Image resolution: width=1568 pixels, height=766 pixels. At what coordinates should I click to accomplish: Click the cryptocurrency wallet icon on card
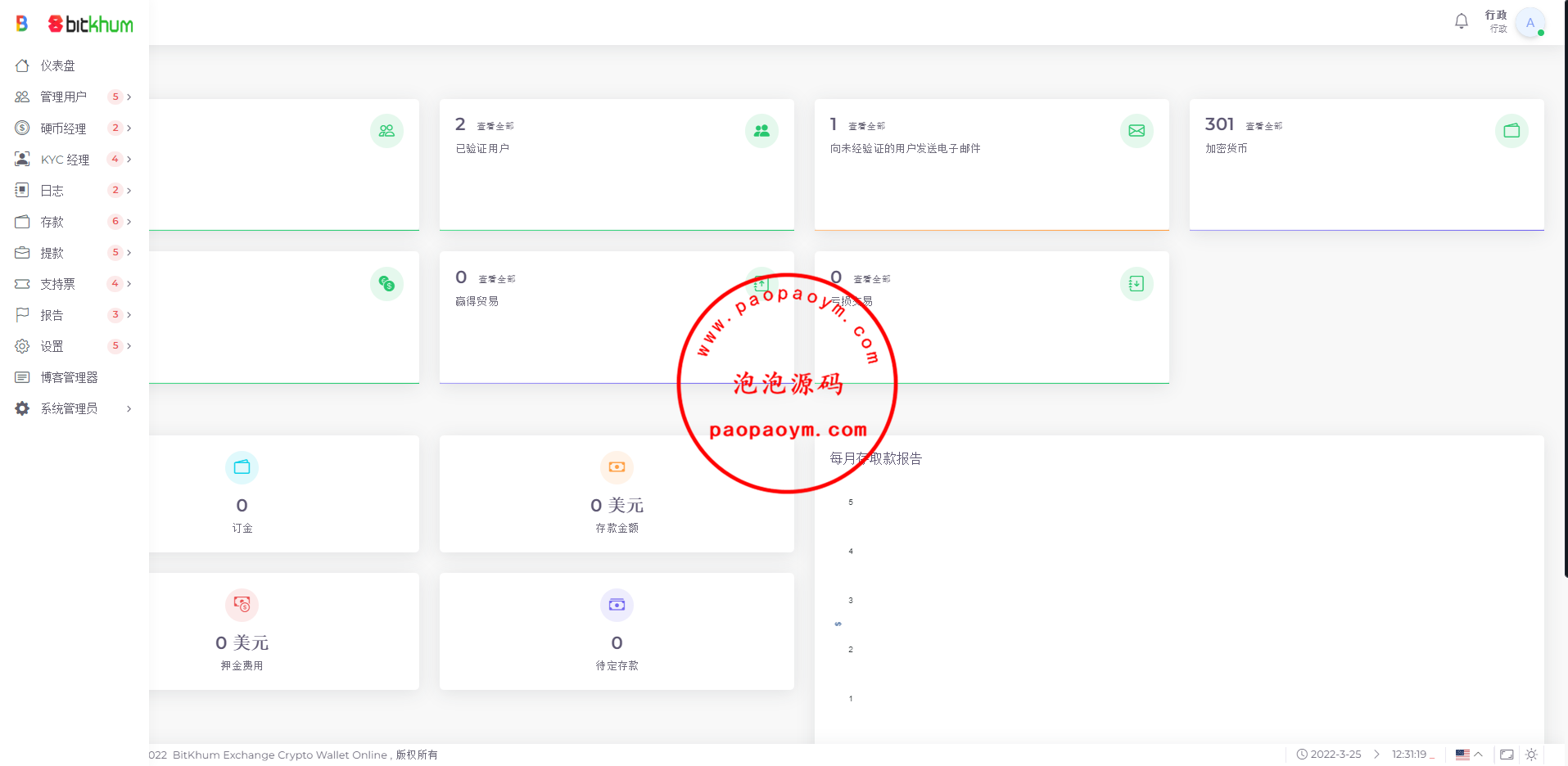[x=1512, y=131]
